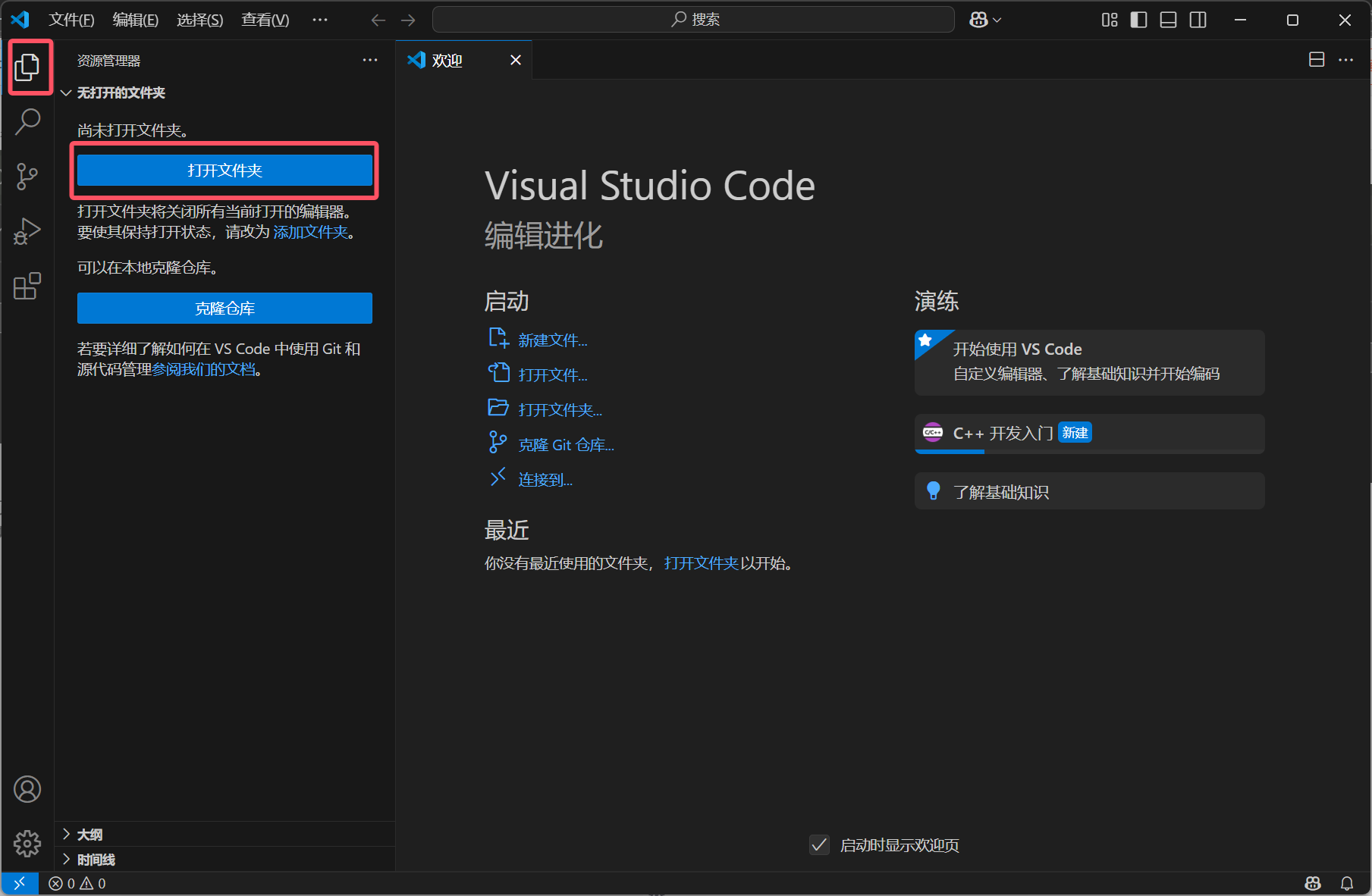Screen dimensions: 1372x896
Task: Click the new file icon beside 新建文件
Action: click(498, 338)
